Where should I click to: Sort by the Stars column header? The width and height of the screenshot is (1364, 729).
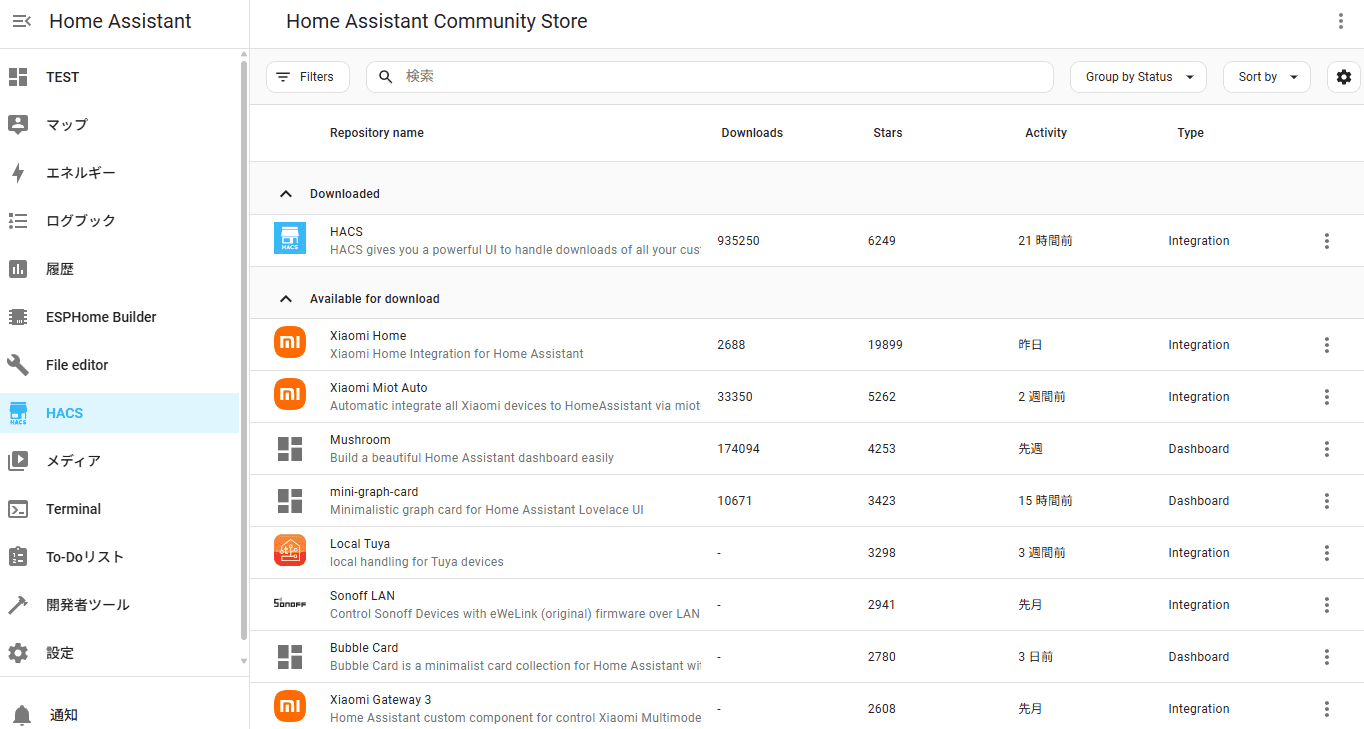click(x=888, y=133)
